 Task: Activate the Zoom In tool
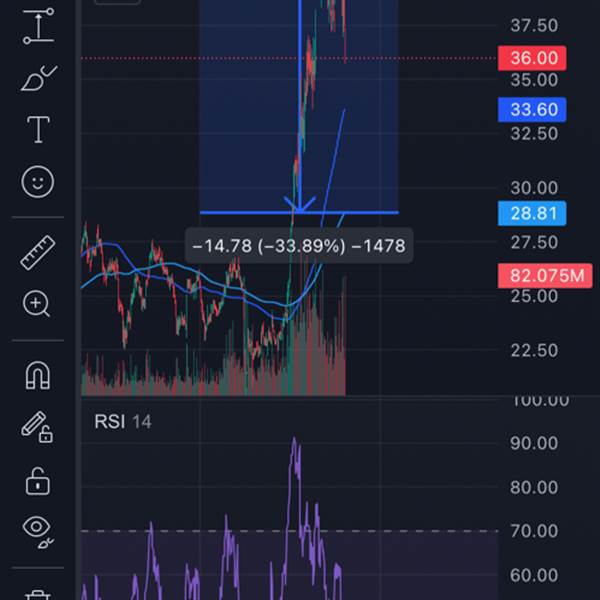point(36,304)
